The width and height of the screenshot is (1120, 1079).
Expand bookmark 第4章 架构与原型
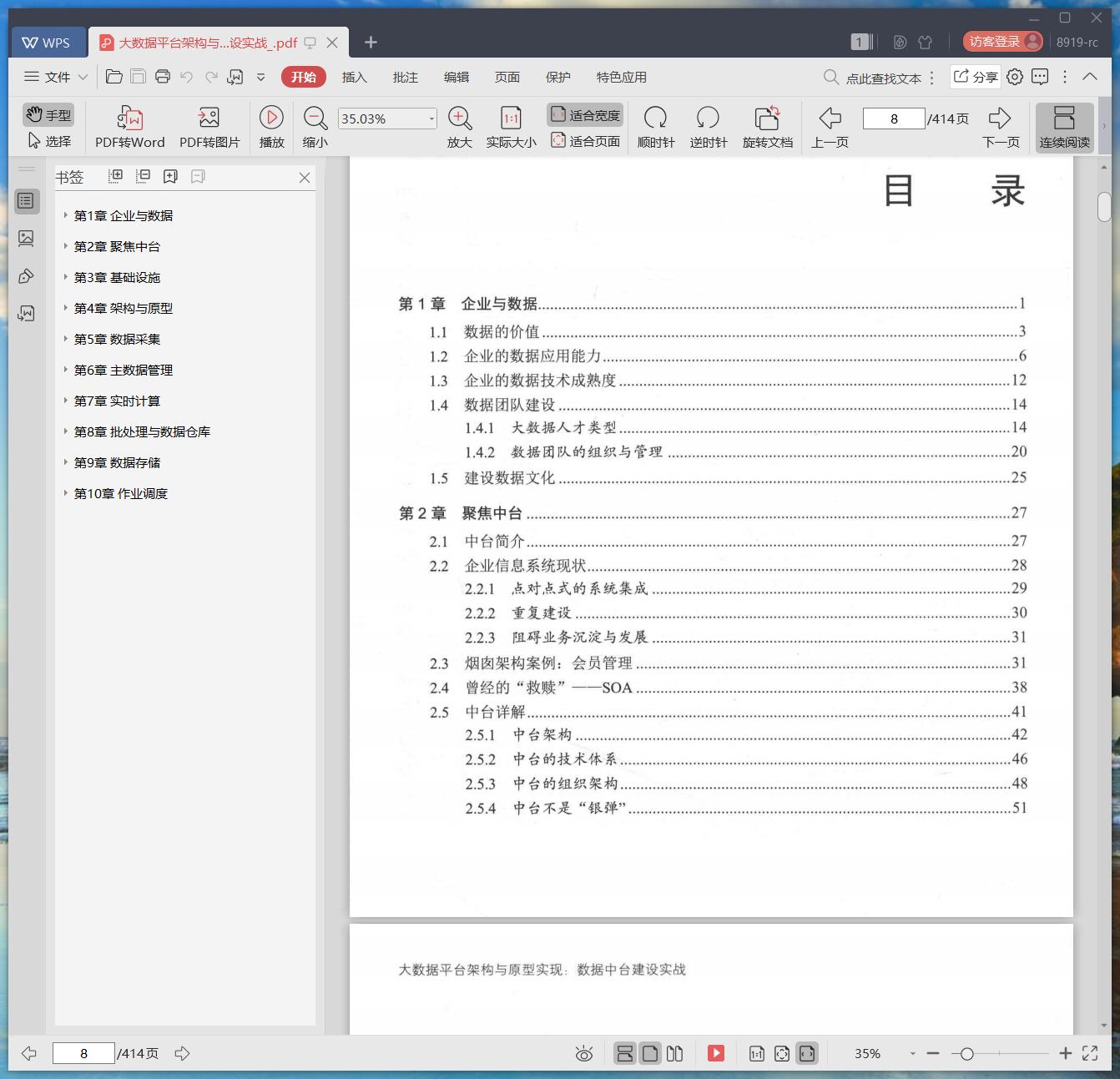[65, 308]
